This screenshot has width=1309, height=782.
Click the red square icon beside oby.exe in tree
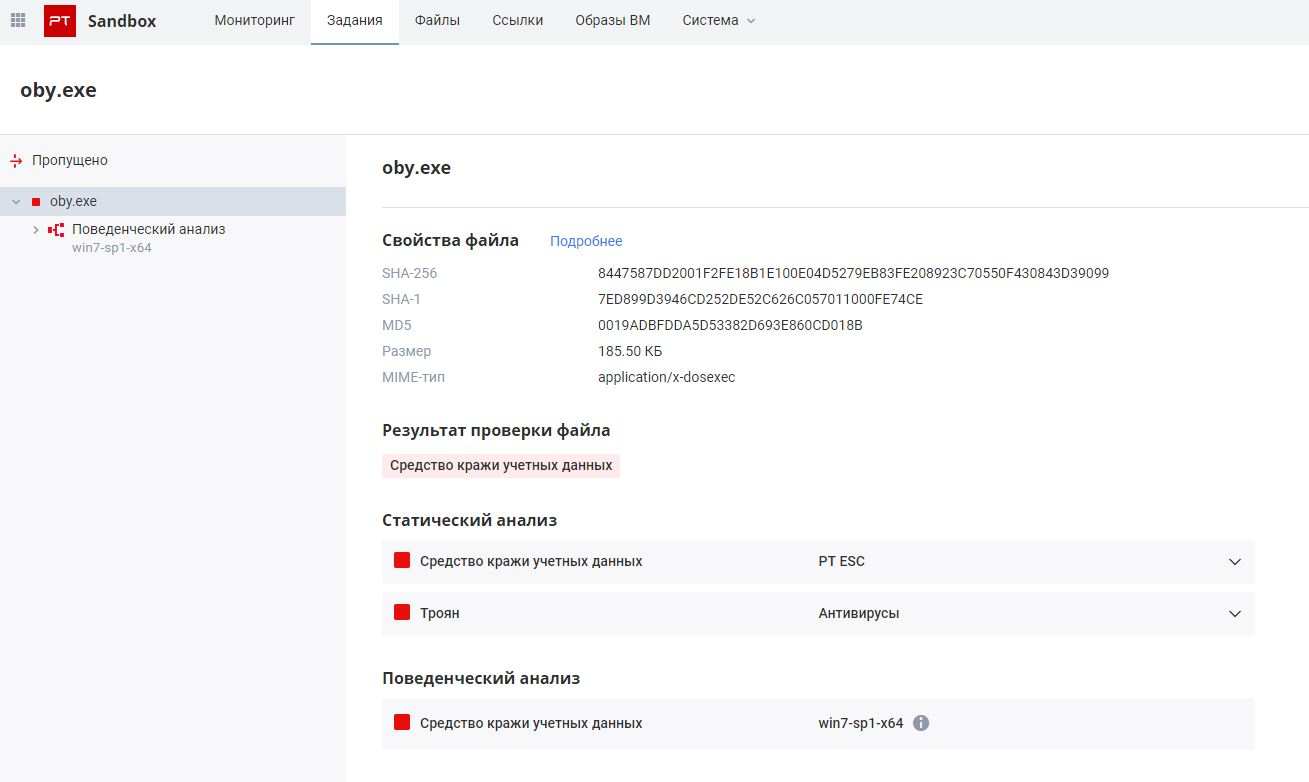pyautogui.click(x=36, y=202)
